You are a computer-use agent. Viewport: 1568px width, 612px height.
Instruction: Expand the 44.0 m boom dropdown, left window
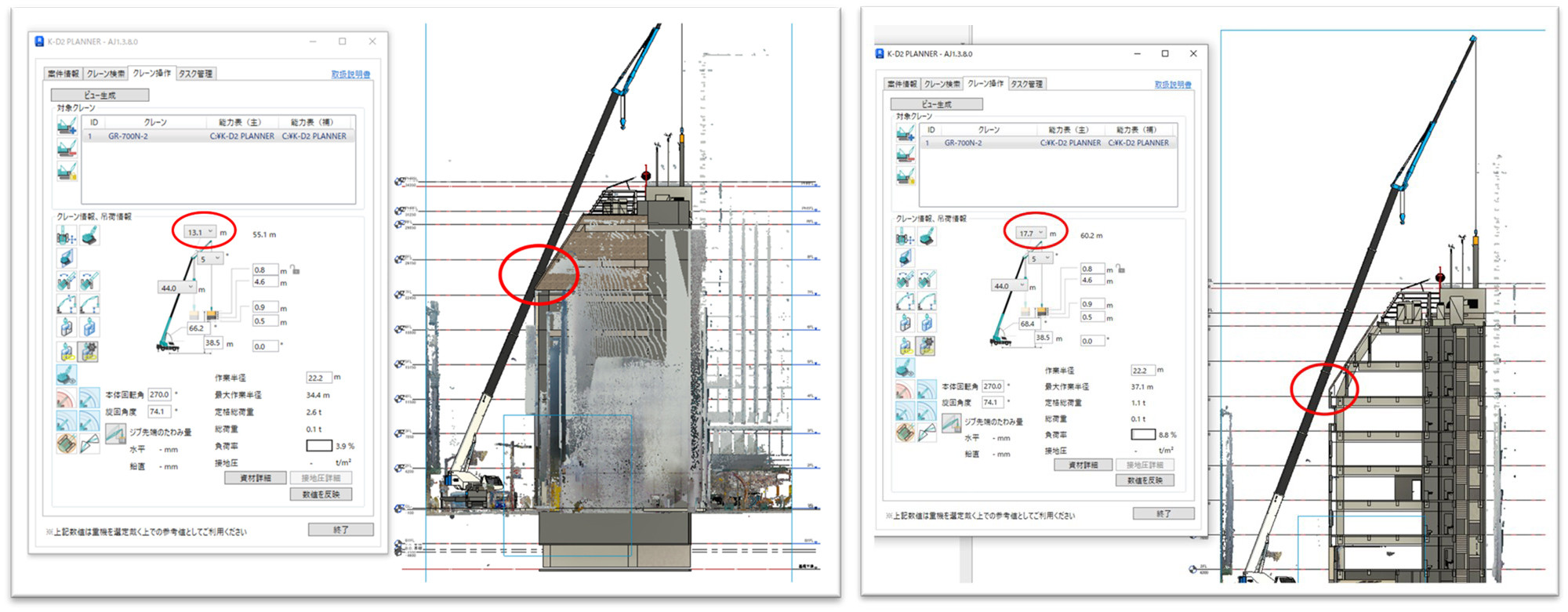tap(190, 288)
